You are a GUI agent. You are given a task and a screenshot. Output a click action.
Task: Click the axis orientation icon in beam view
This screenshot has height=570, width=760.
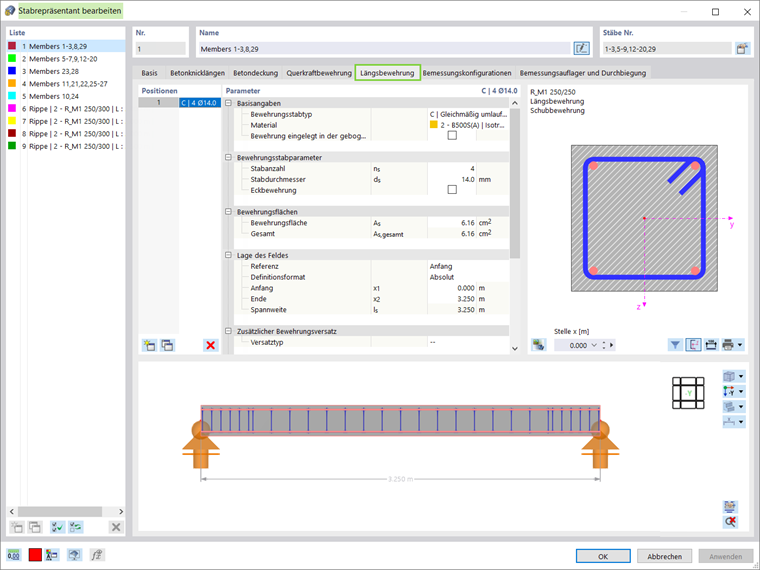pyautogui.click(x=729, y=391)
